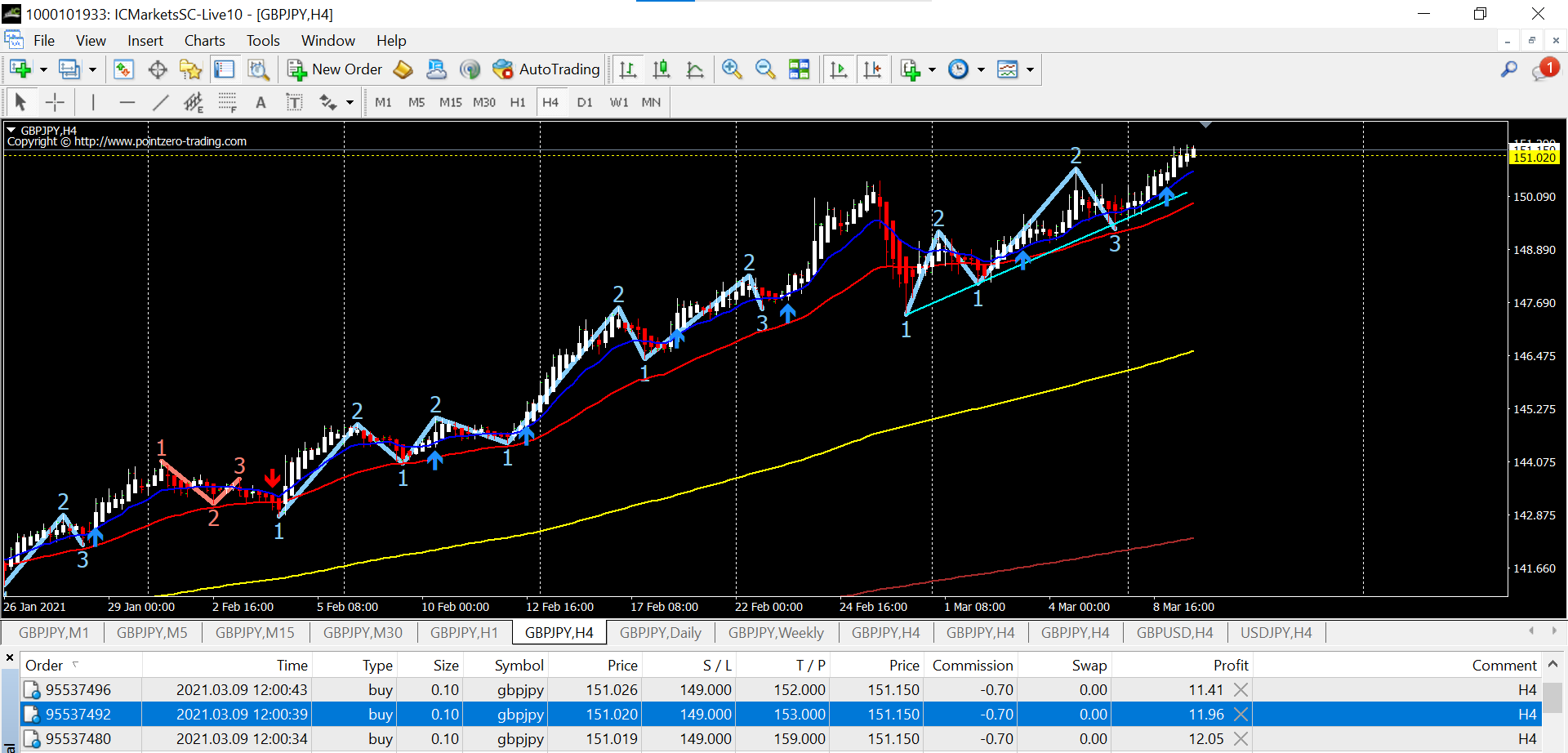Image resolution: width=1568 pixels, height=753 pixels.
Task: Switch chart to bar chart type
Action: 628,69
